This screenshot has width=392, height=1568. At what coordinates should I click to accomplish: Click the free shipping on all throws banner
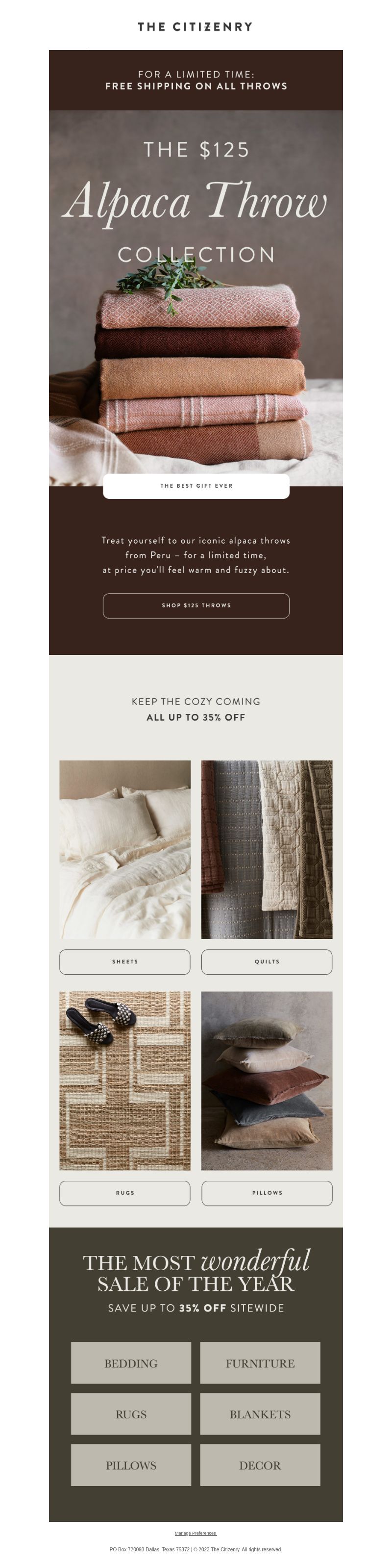click(x=196, y=80)
